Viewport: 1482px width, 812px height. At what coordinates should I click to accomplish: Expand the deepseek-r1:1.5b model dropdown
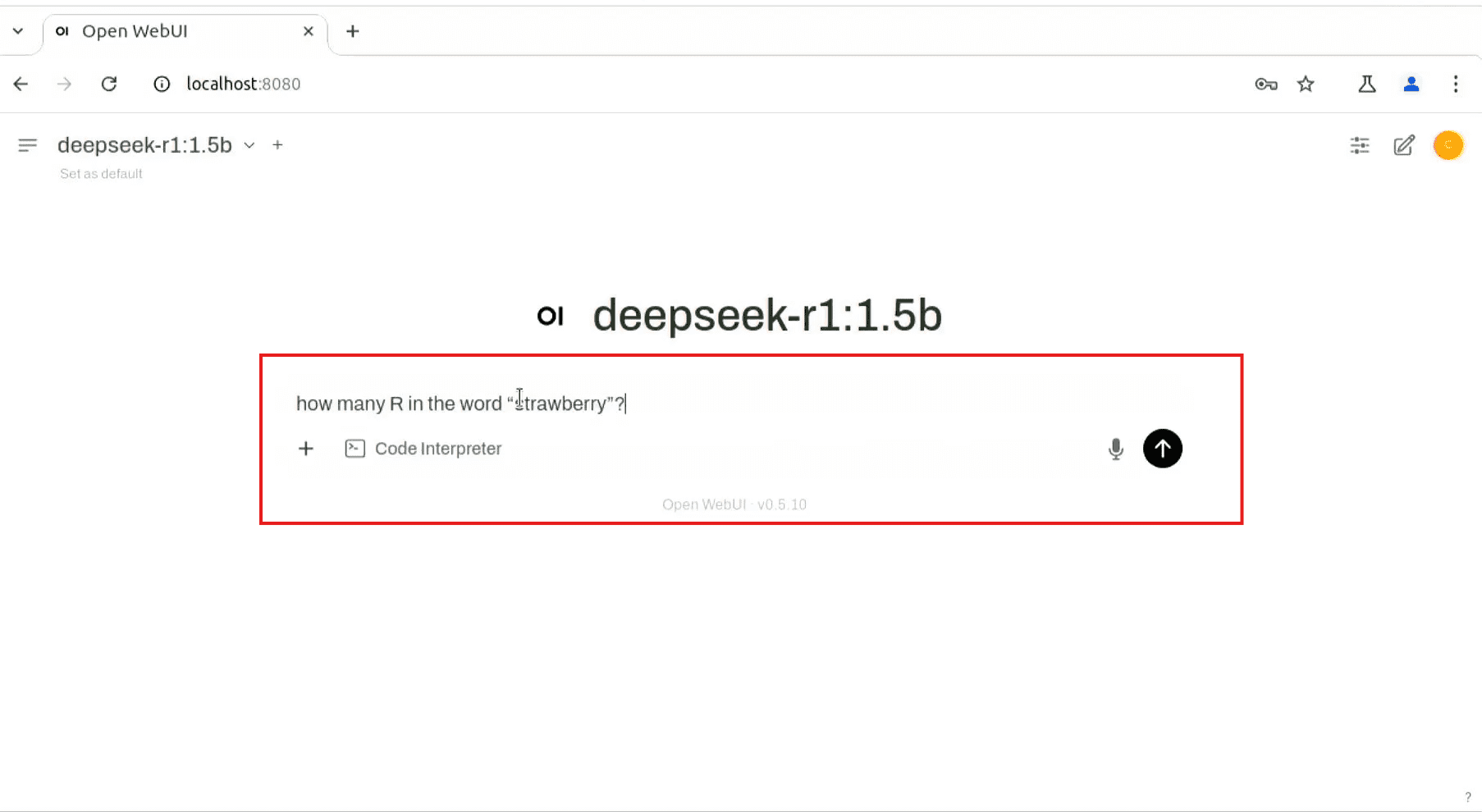[x=249, y=145]
